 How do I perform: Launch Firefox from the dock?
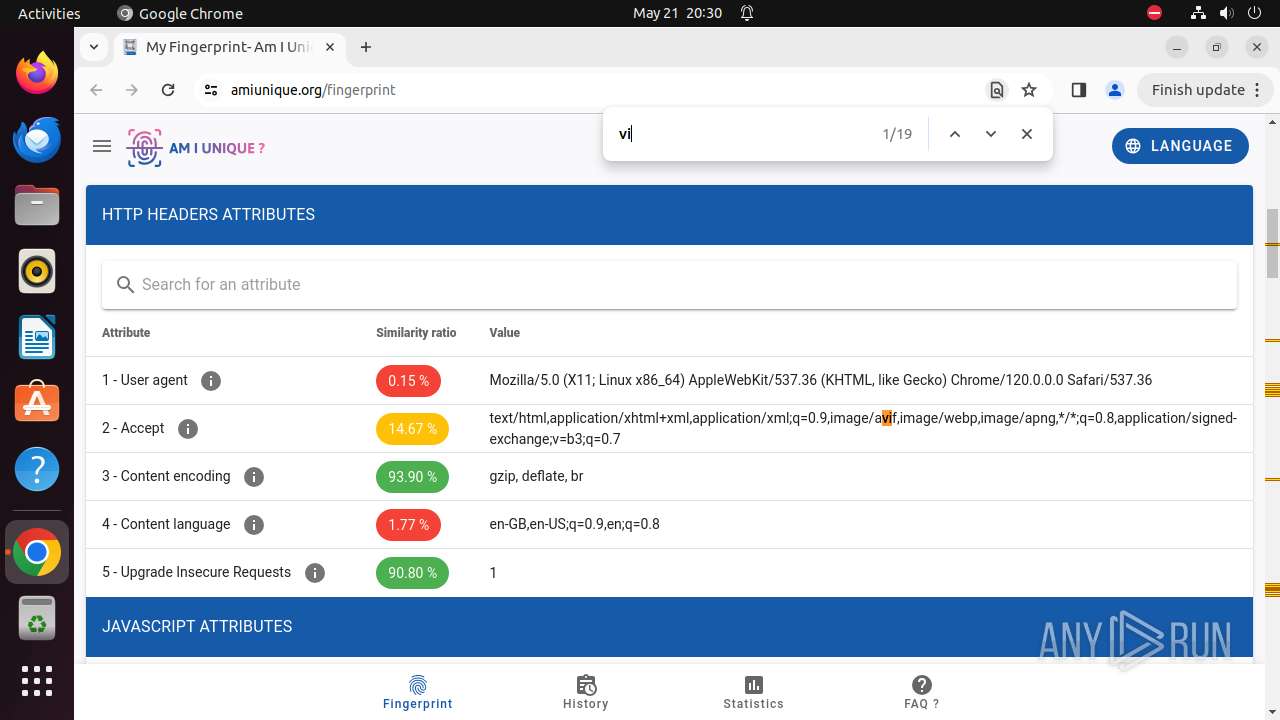pyautogui.click(x=37, y=74)
